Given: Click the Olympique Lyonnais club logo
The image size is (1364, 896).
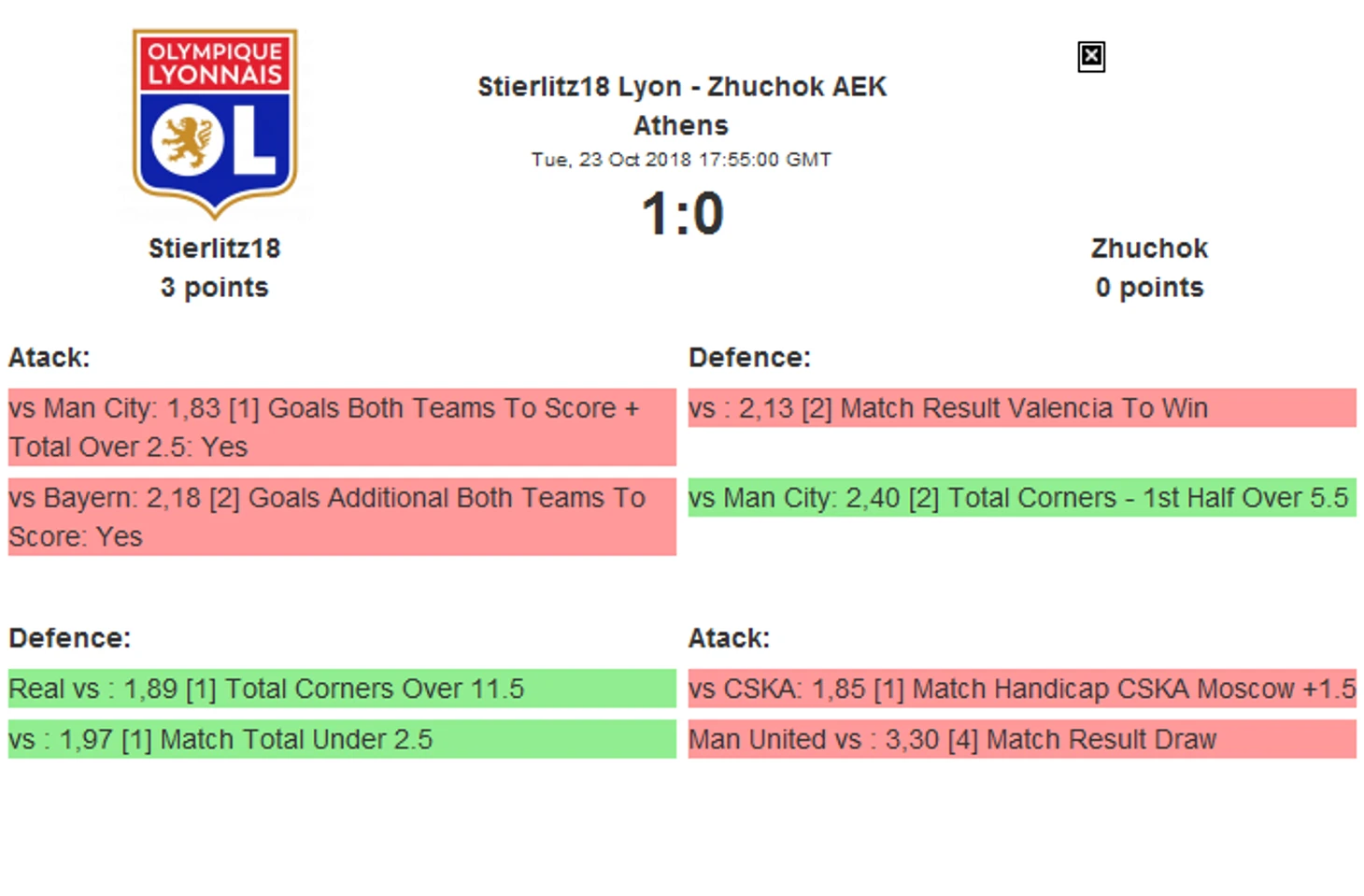Looking at the screenshot, I should pyautogui.click(x=215, y=123).
